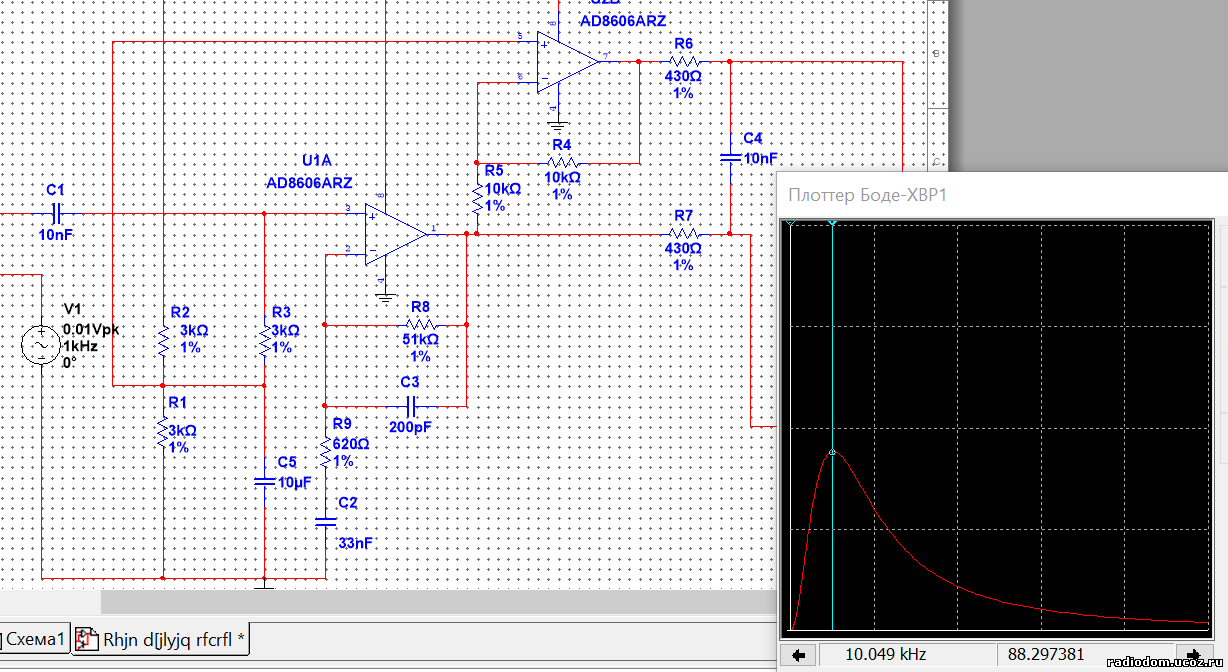Click the 10kΩ value of R5
This screenshot has width=1228, height=672.
click(502, 188)
